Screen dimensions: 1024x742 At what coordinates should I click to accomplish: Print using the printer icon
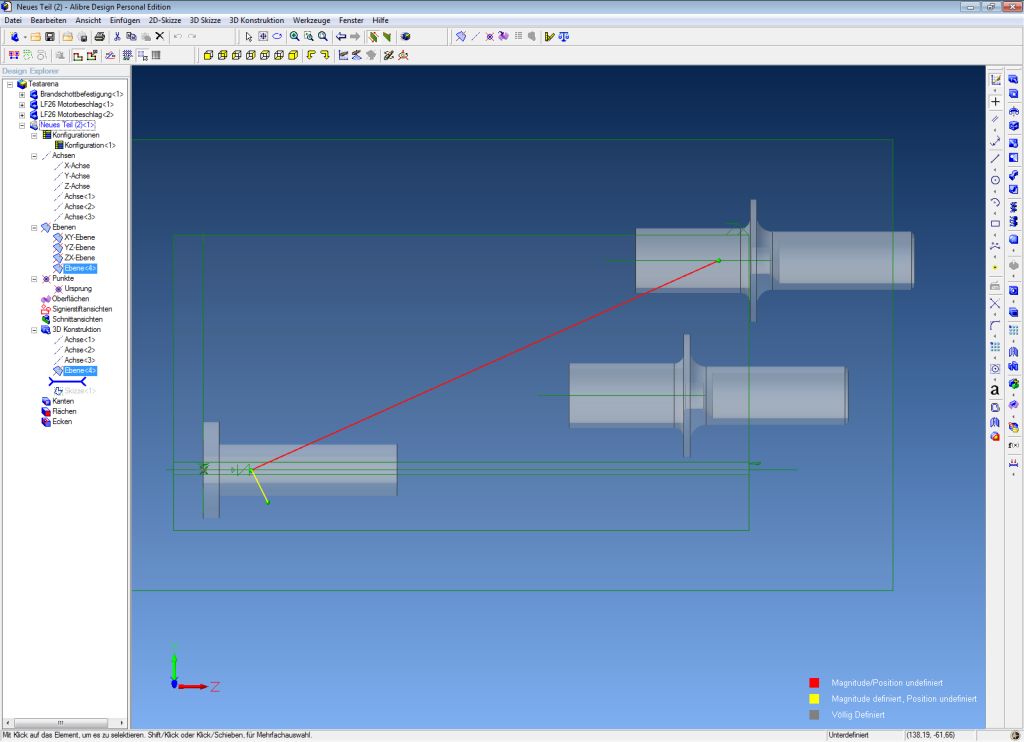tap(99, 37)
